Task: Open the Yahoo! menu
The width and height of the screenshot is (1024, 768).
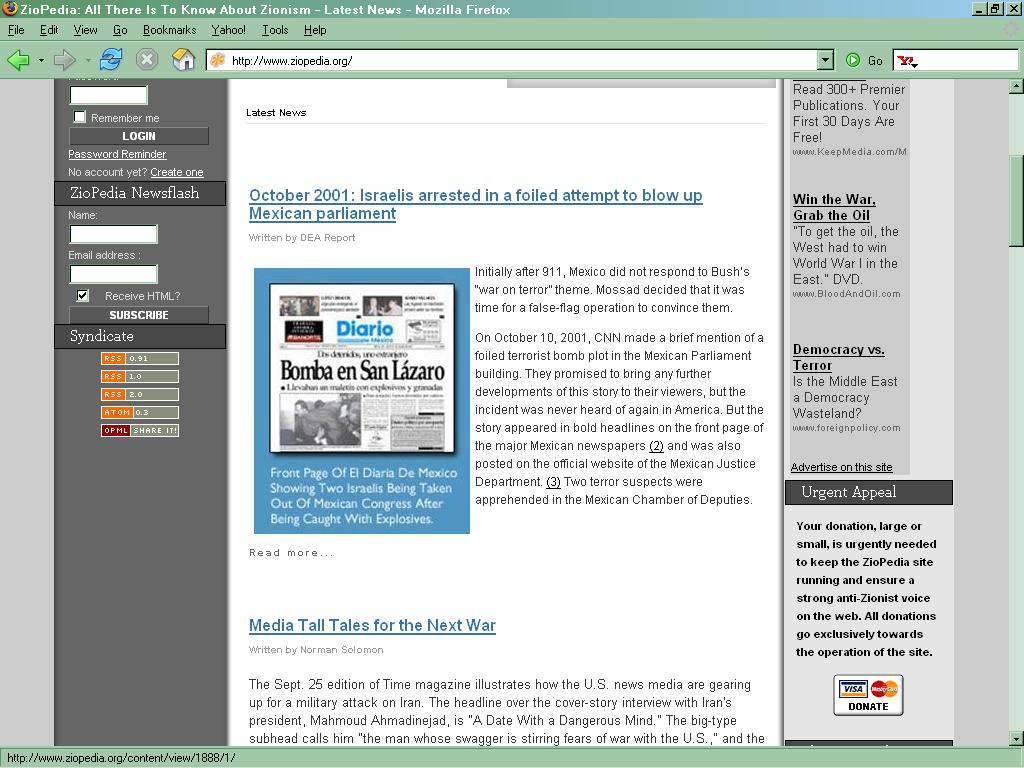Action: 229,30
